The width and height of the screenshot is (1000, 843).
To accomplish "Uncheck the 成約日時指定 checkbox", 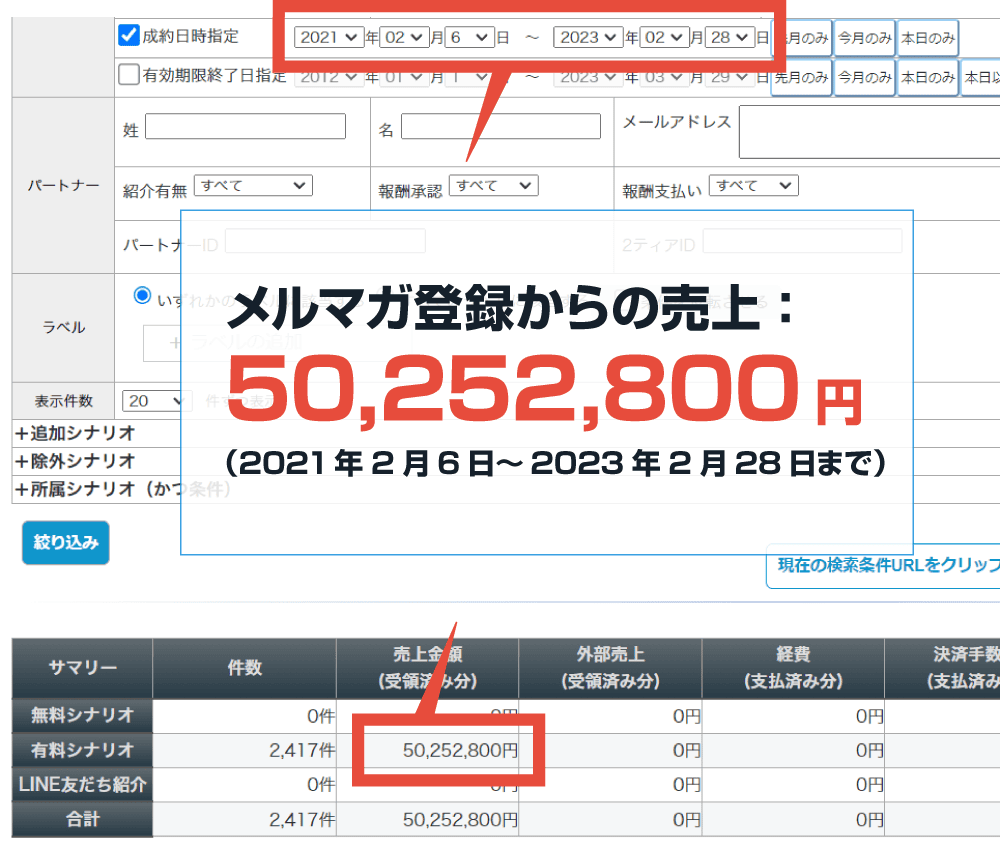I will click(129, 36).
